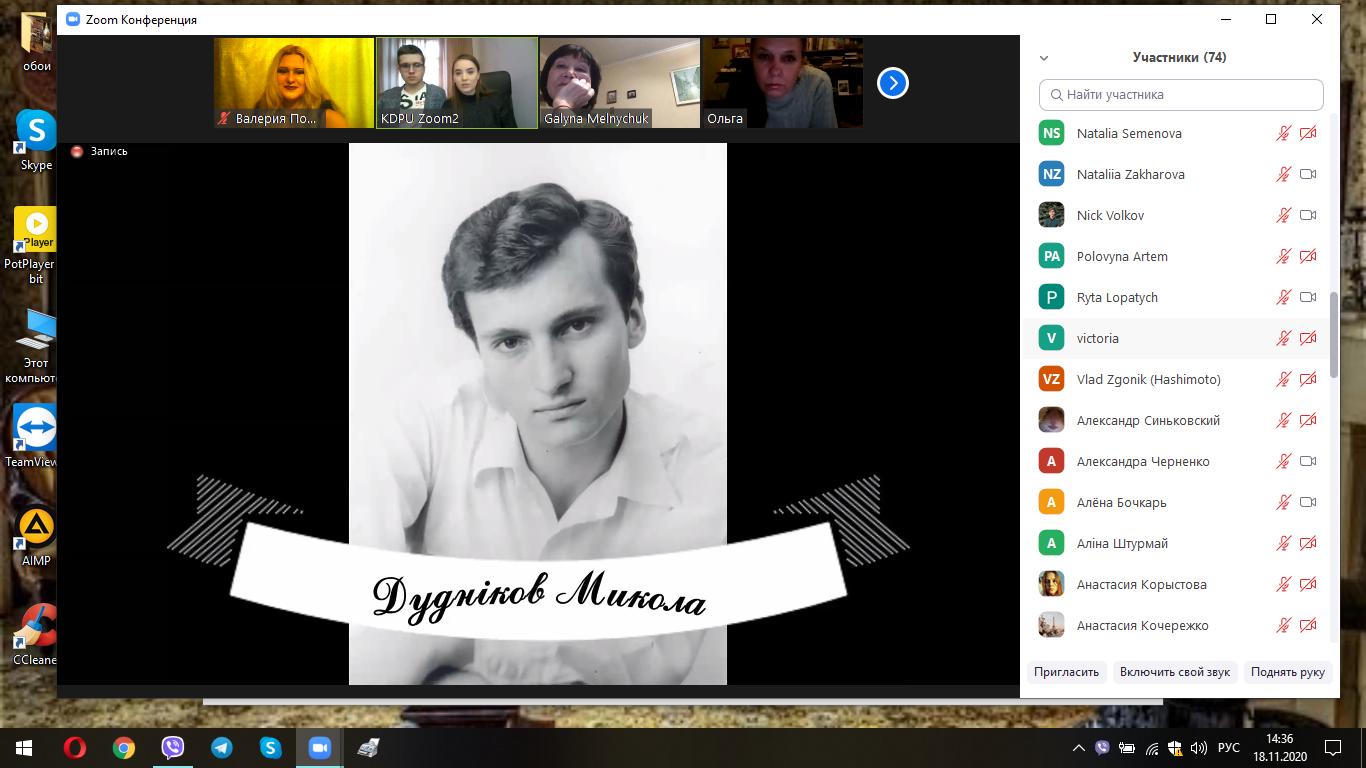Click the Пригласить button

1066,672
